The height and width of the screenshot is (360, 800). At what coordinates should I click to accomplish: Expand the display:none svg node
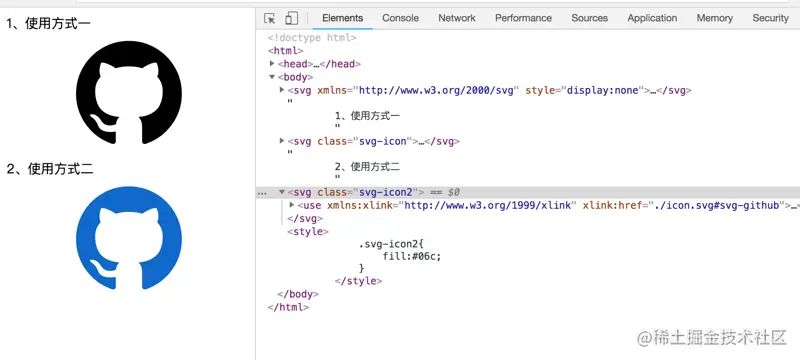pos(282,90)
